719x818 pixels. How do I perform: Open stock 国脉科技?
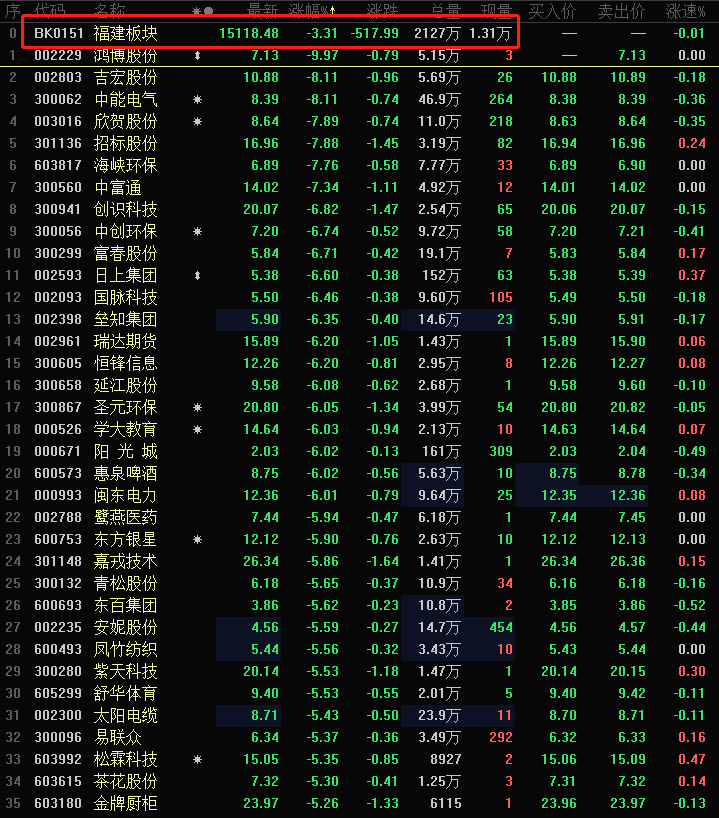point(125,297)
